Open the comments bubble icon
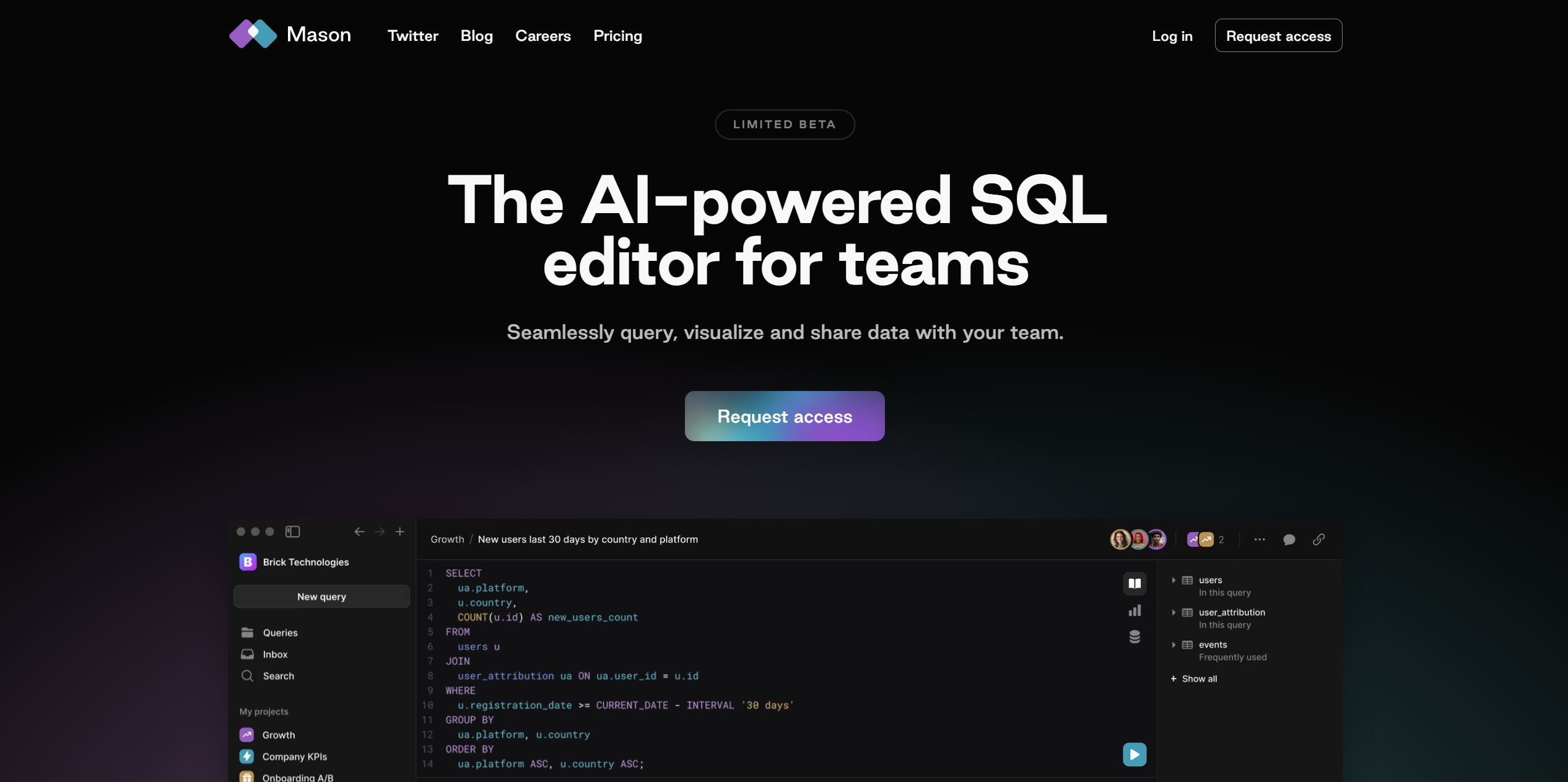The height and width of the screenshot is (782, 1568). tap(1289, 540)
